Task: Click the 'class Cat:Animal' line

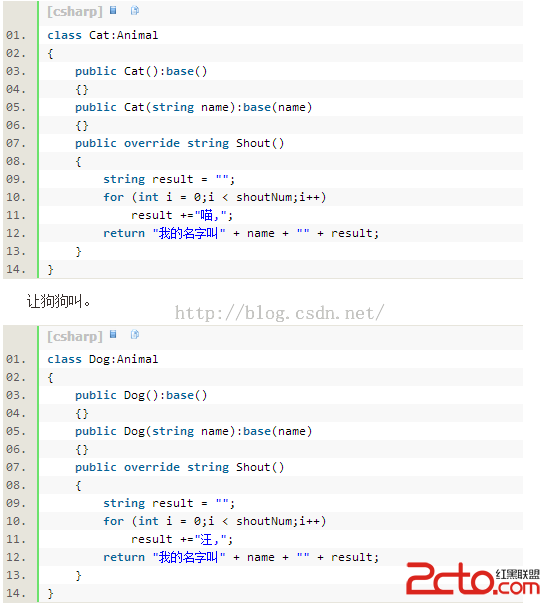Action: [103, 35]
